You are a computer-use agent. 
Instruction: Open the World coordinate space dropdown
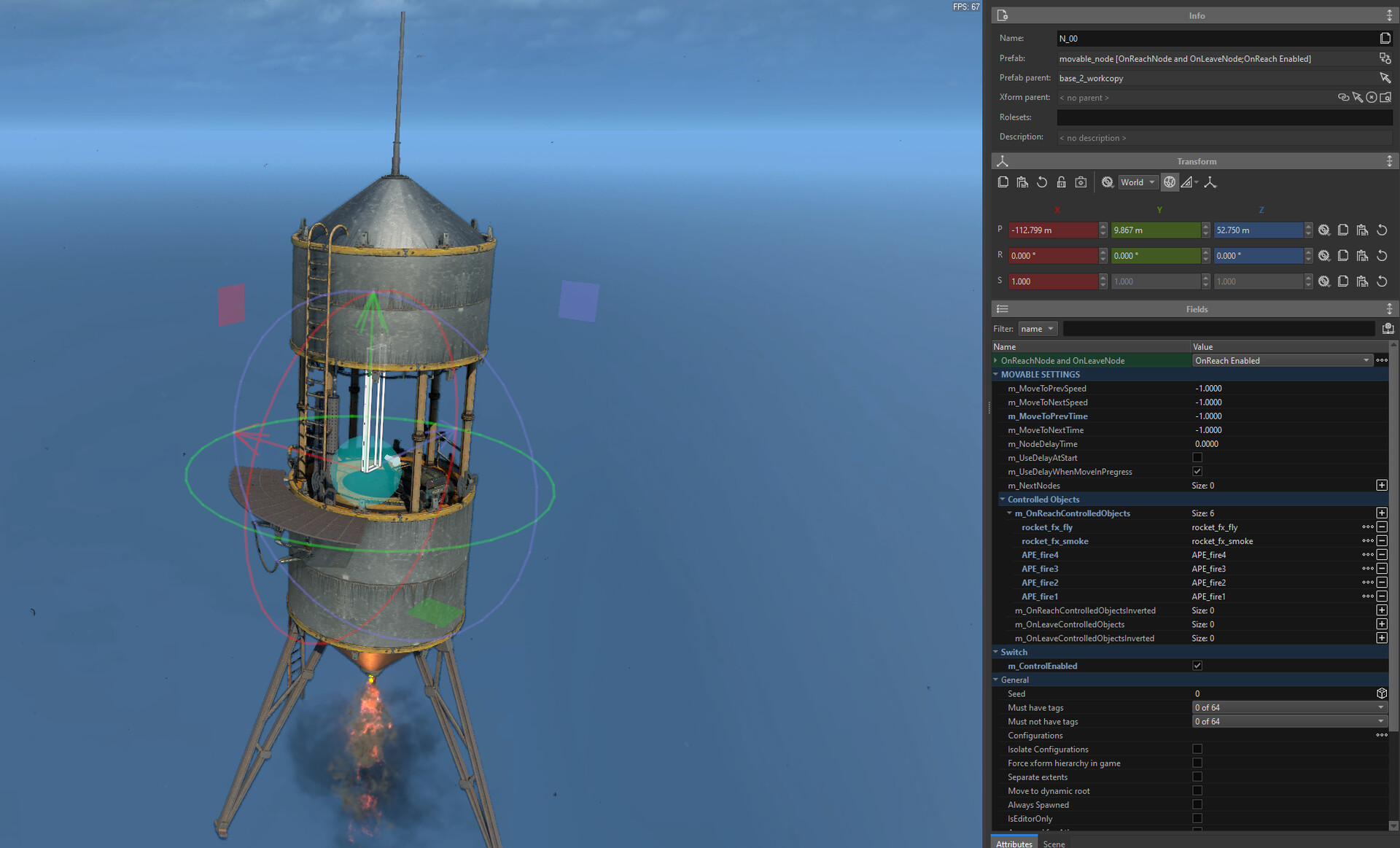pyautogui.click(x=1137, y=182)
